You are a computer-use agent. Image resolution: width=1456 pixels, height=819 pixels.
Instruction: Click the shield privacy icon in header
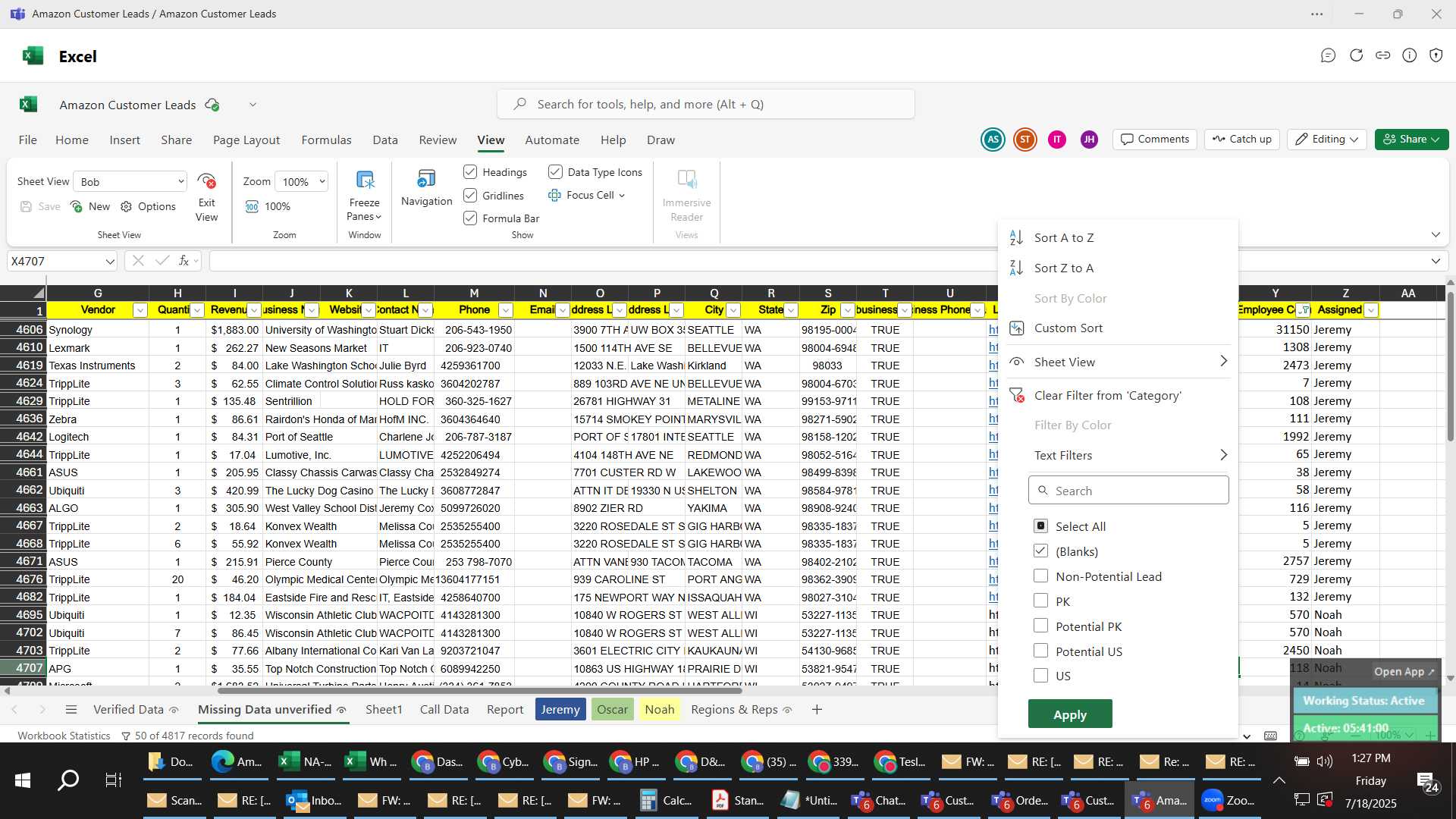tap(1436, 55)
